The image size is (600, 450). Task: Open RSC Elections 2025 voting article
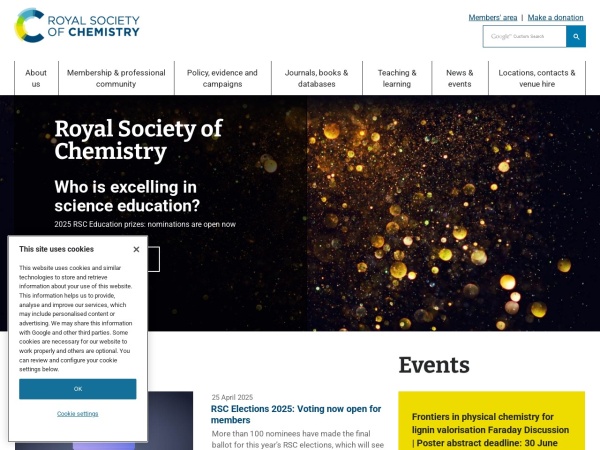[x=296, y=414]
